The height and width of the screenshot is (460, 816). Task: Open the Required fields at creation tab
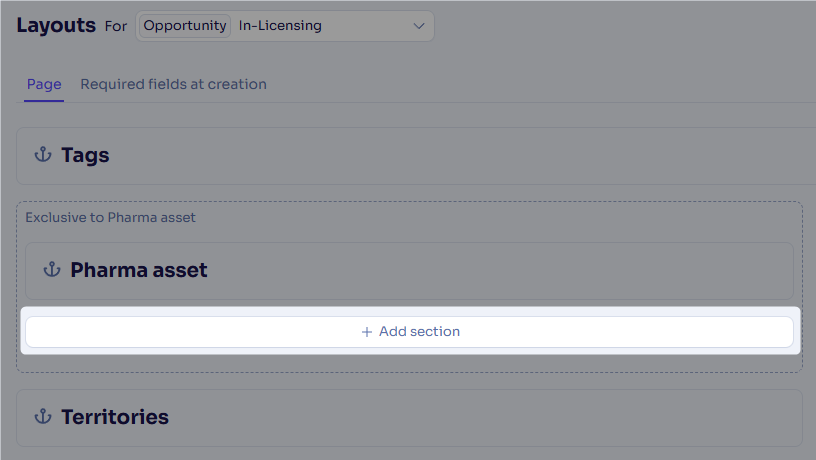coord(173,84)
